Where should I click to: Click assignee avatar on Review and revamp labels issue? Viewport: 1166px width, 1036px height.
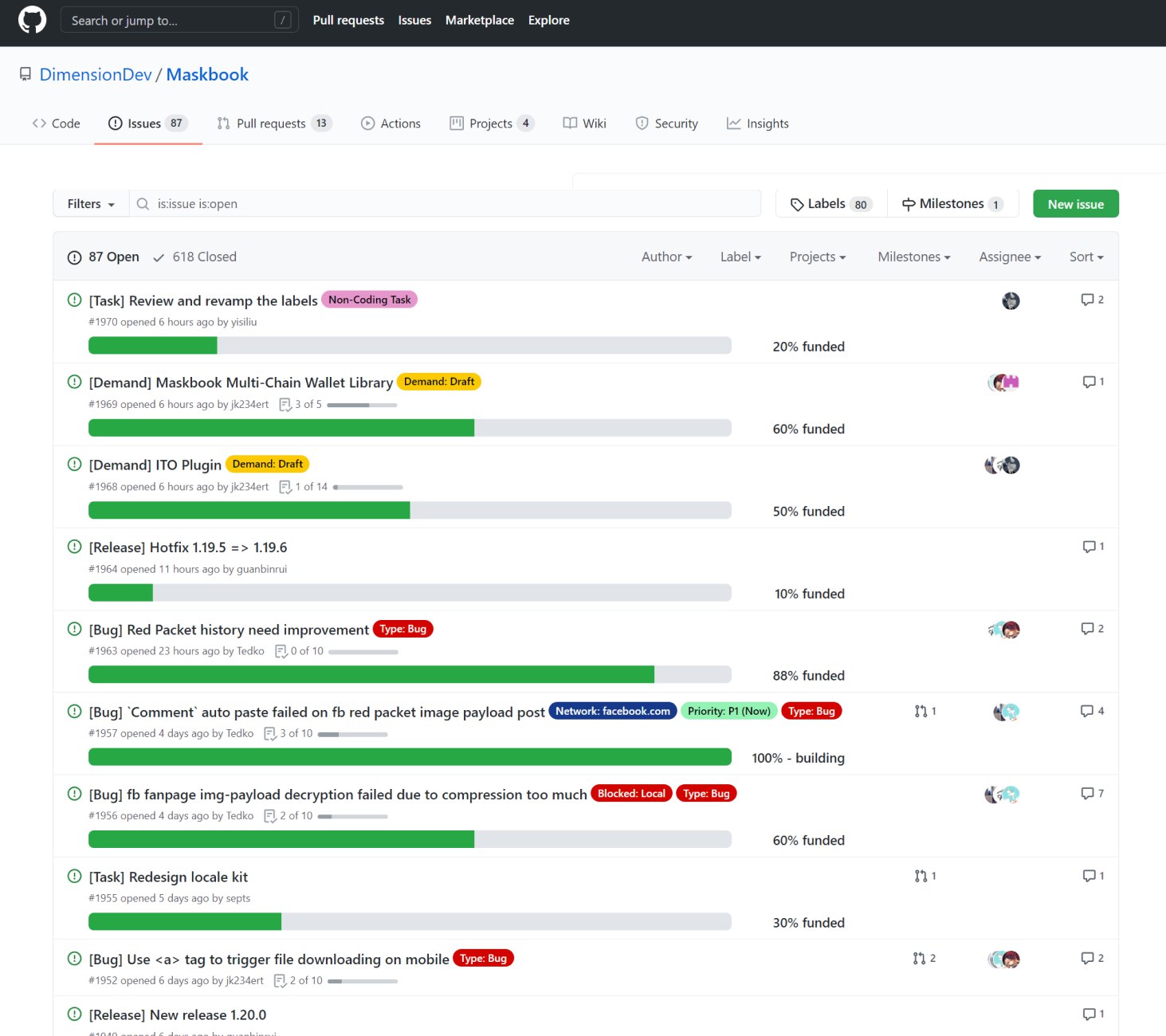click(1011, 300)
